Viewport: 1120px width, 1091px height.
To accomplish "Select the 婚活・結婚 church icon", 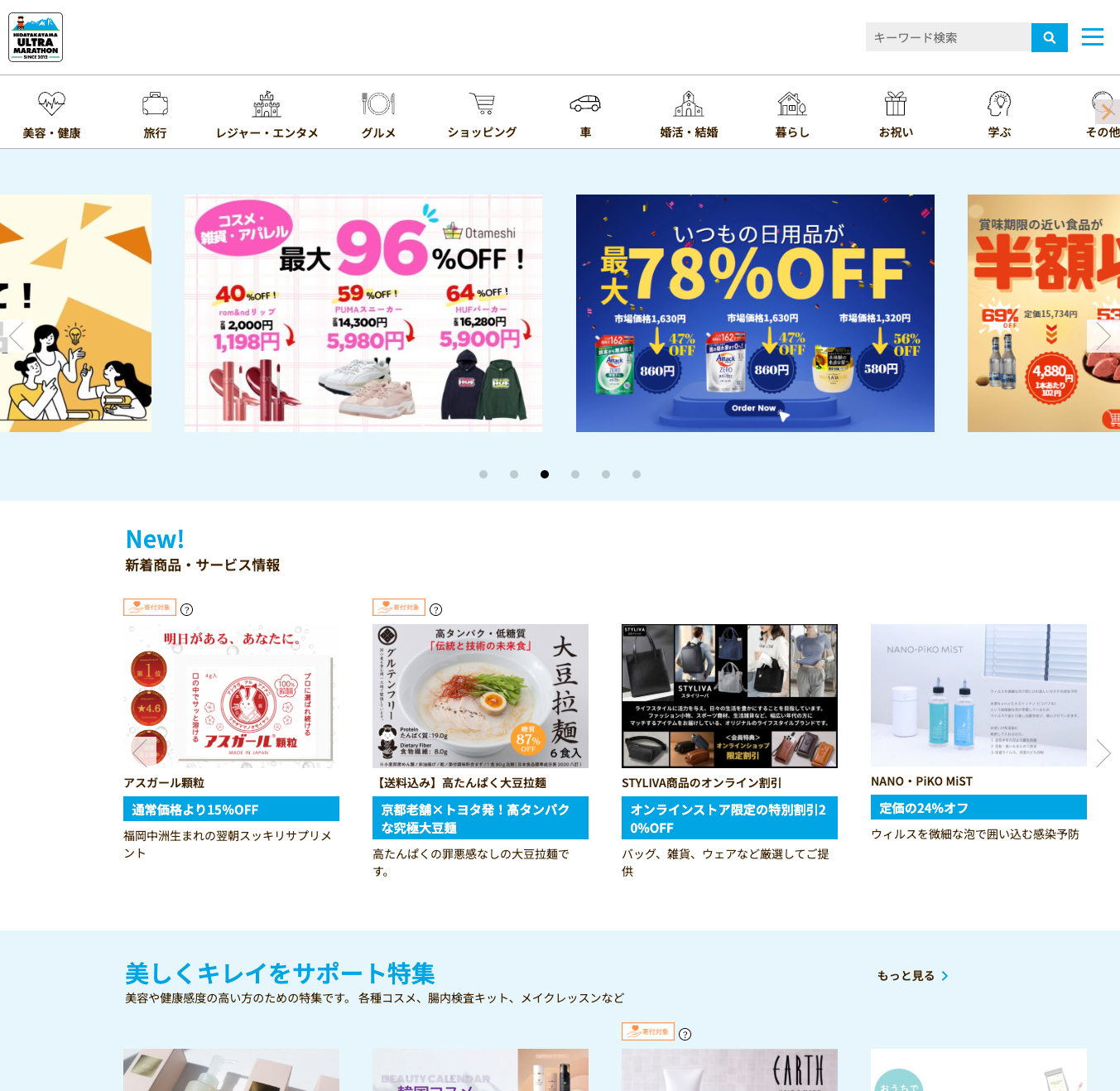I will pos(689,103).
